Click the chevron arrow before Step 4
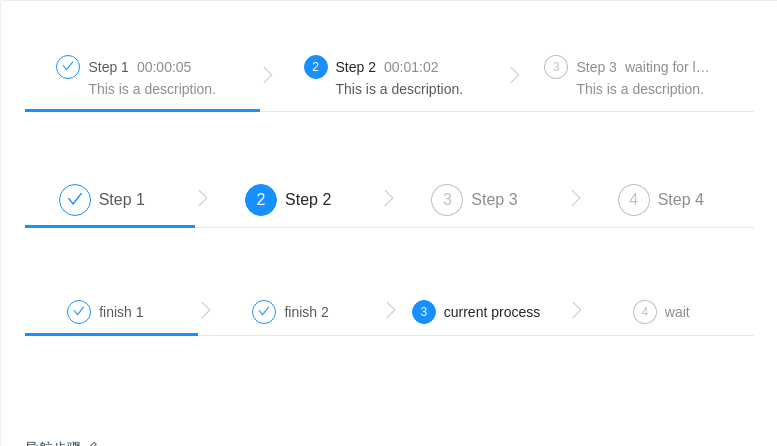This screenshot has width=777, height=446. [x=576, y=198]
